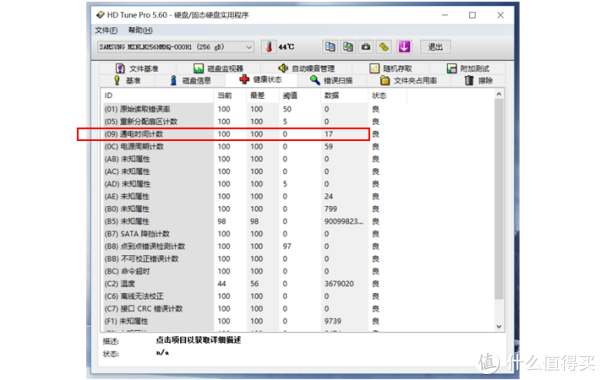Click copy text to clipboard icon
The height and width of the screenshot is (380, 600).
point(330,47)
